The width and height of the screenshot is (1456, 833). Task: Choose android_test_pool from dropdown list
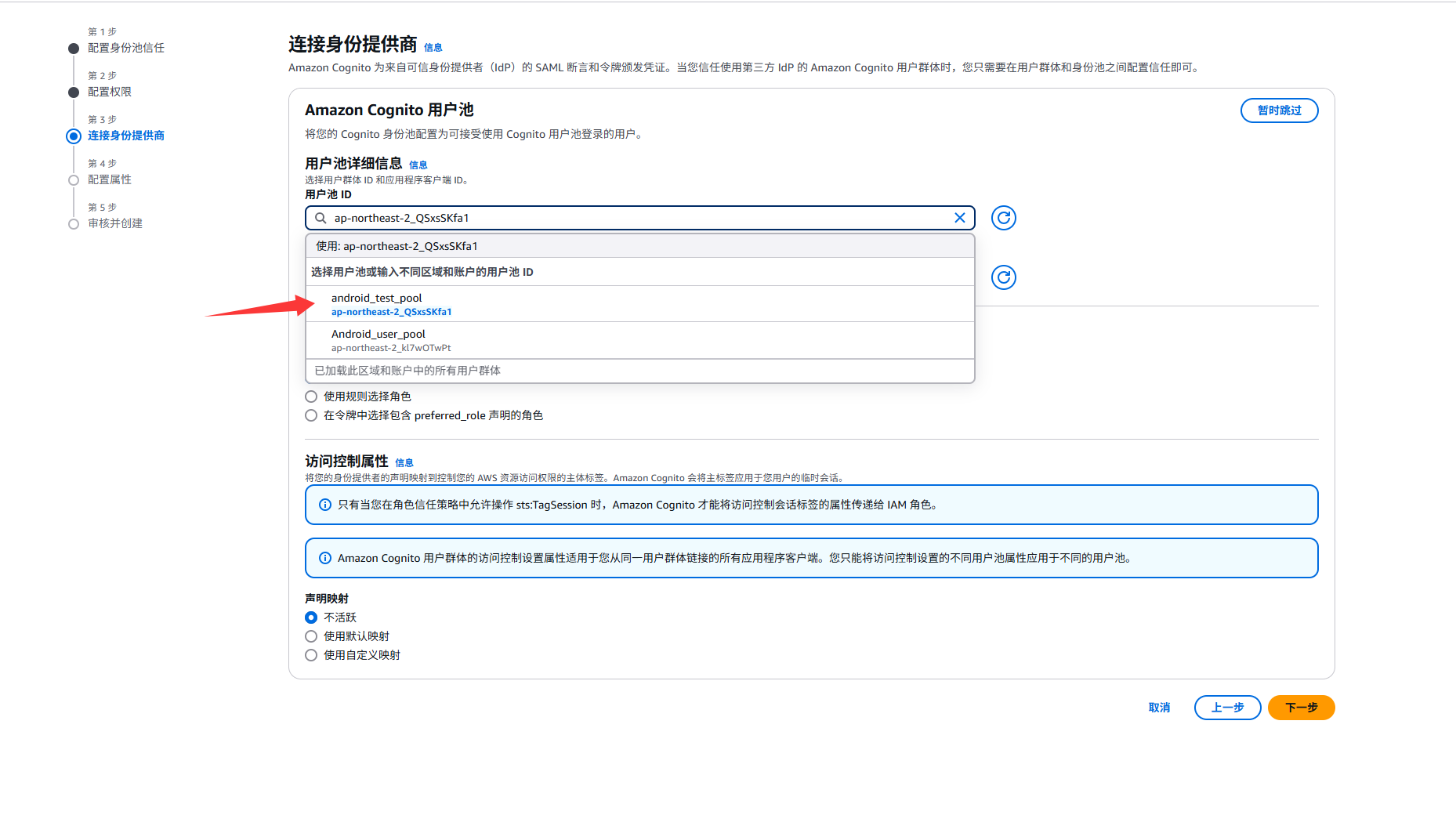coord(377,303)
